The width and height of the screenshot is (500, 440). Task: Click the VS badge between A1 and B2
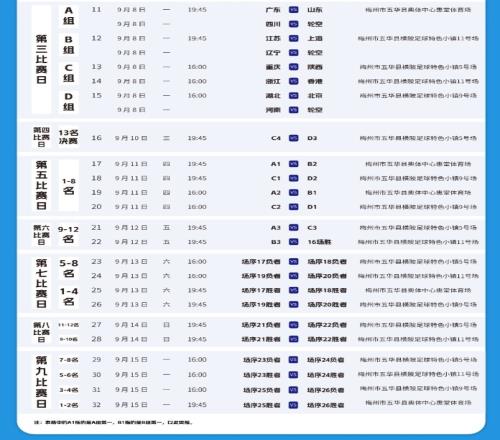coord(293,164)
